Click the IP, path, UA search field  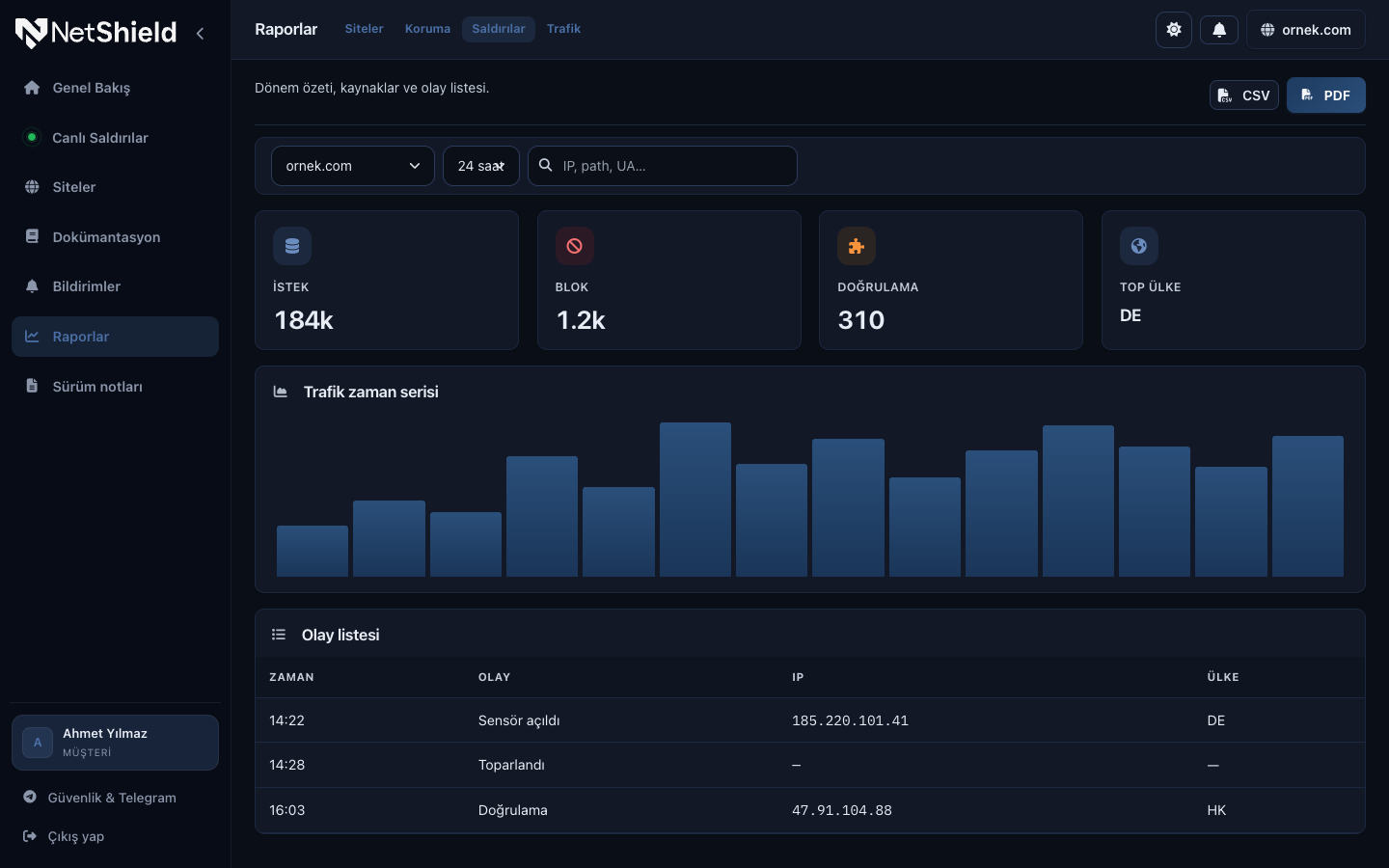tap(663, 166)
